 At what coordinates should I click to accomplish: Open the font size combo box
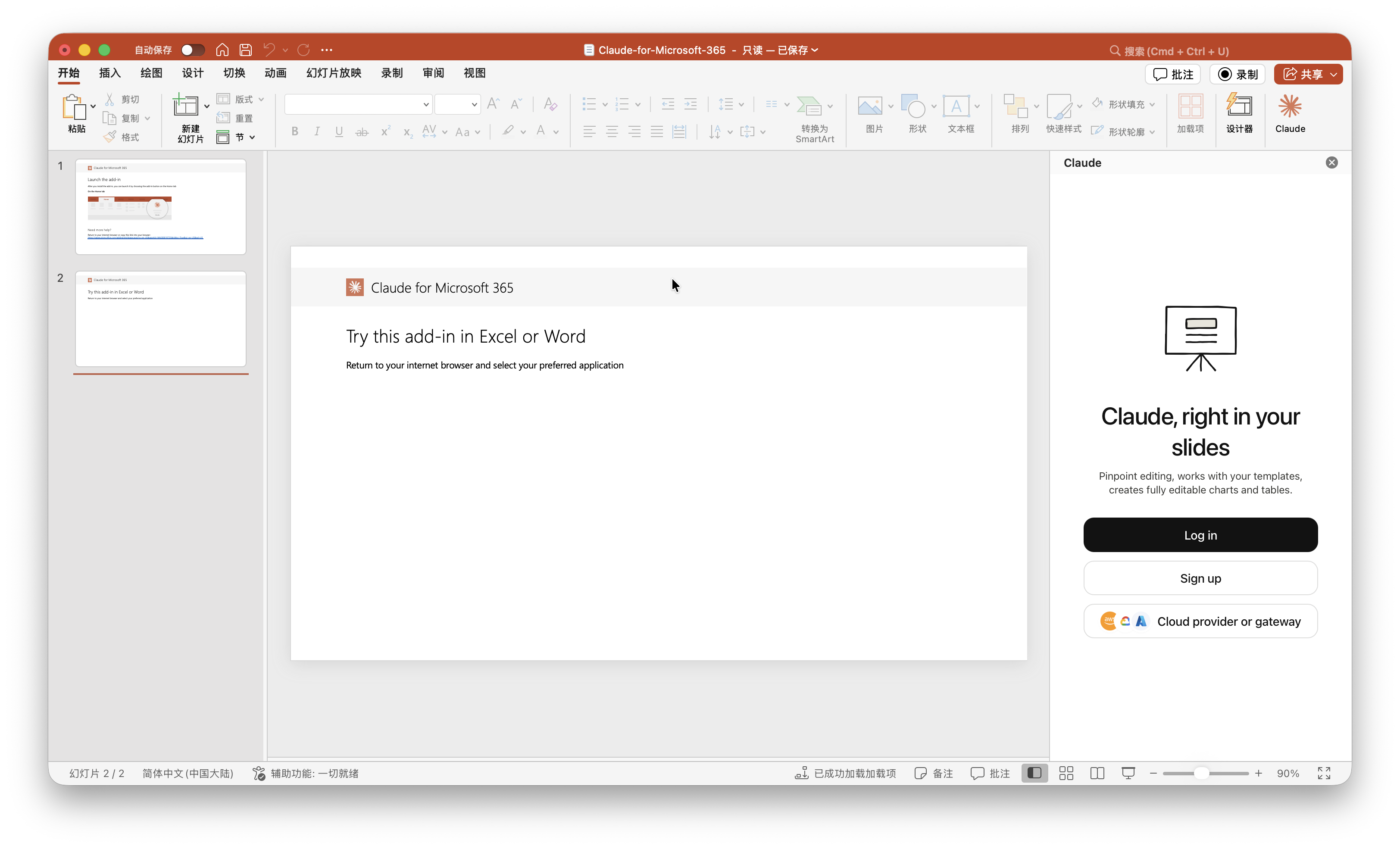[457, 104]
